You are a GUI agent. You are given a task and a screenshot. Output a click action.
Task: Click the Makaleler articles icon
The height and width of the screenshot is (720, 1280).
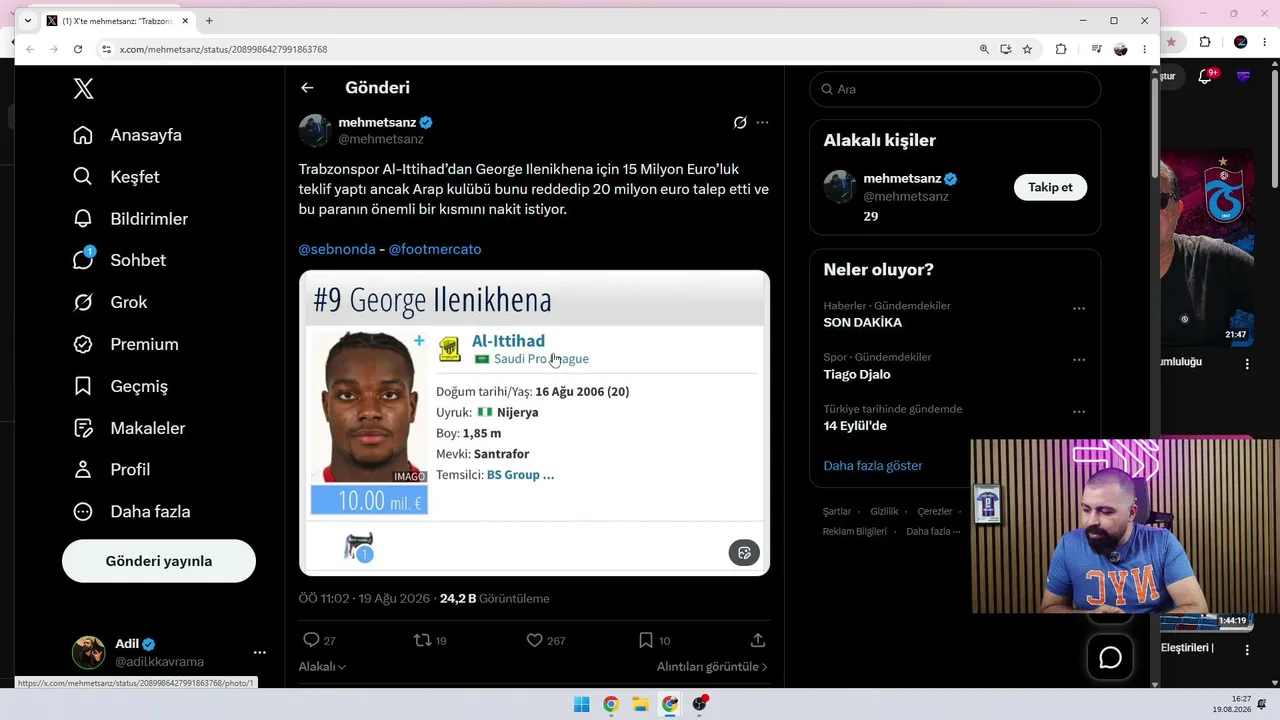pos(83,428)
